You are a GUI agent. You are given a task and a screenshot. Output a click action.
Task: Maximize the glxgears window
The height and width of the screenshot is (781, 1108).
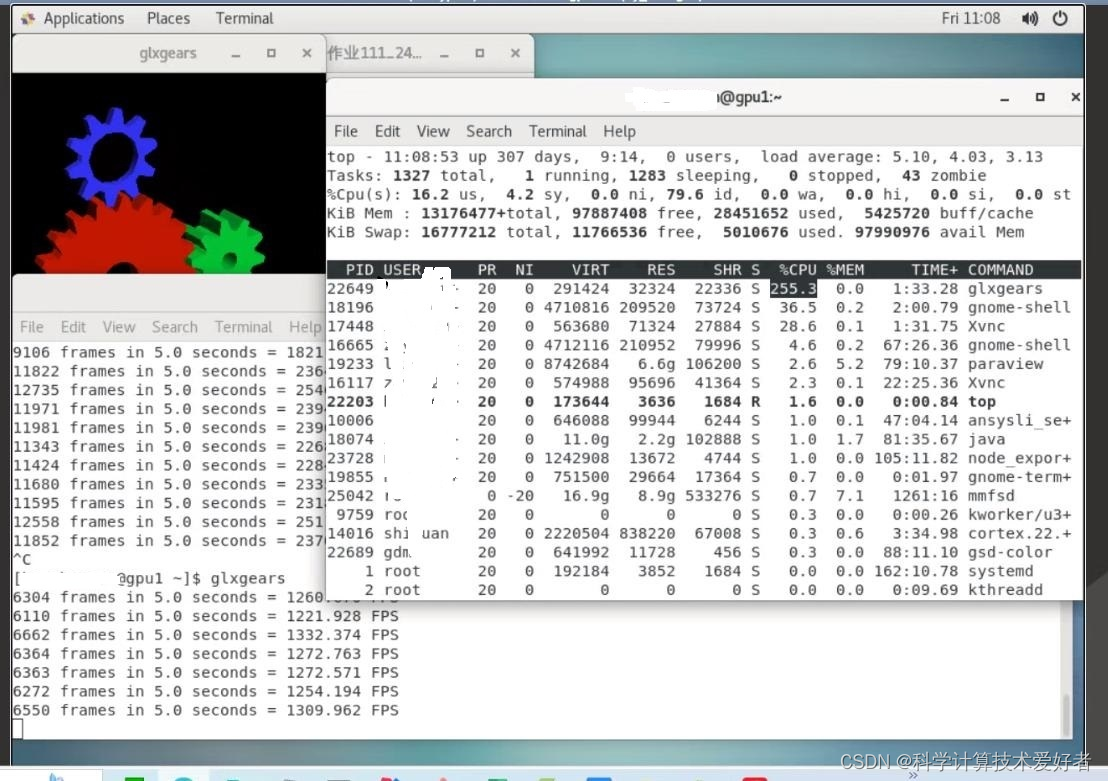tap(271, 53)
